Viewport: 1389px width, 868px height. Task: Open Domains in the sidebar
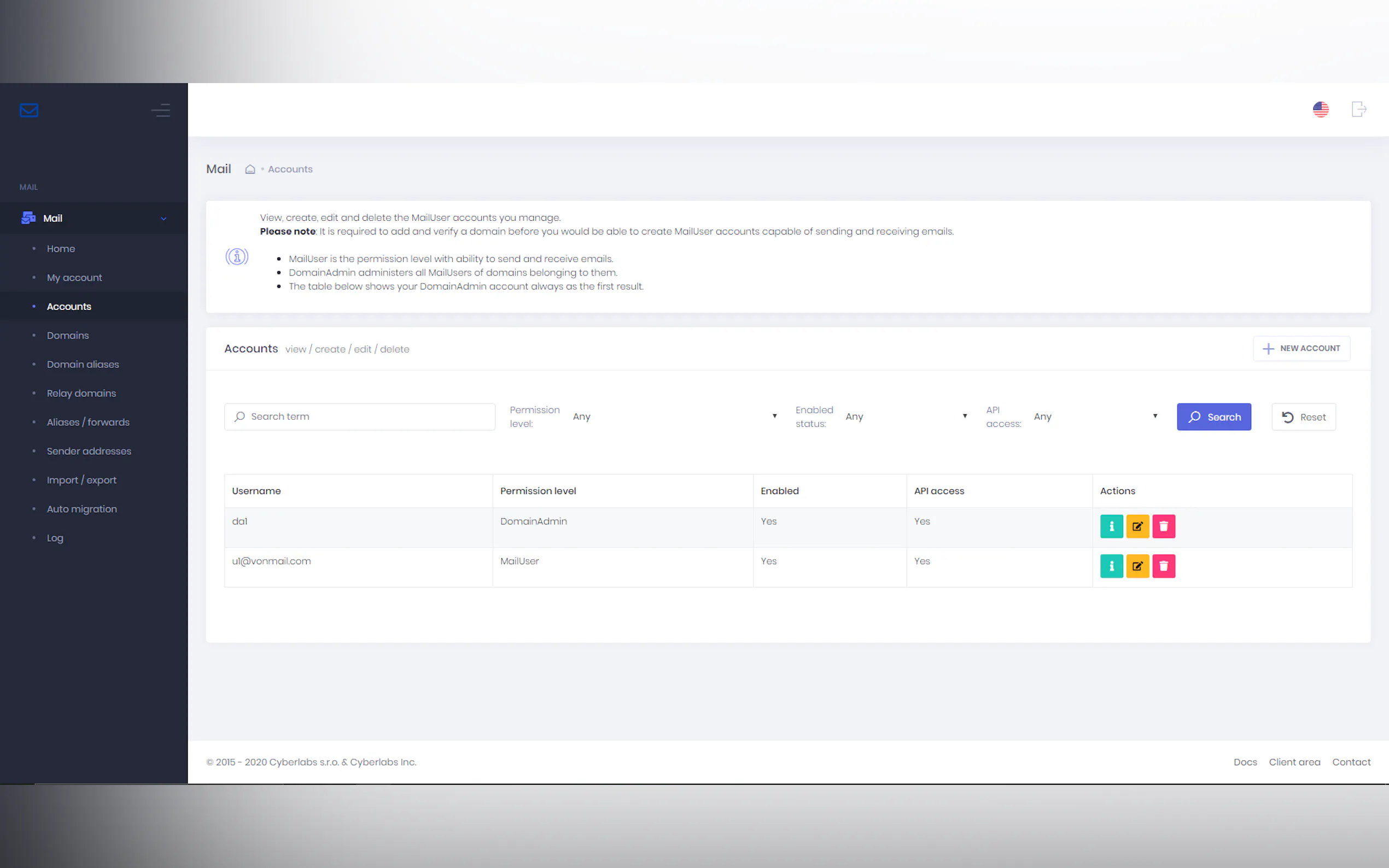click(68, 335)
